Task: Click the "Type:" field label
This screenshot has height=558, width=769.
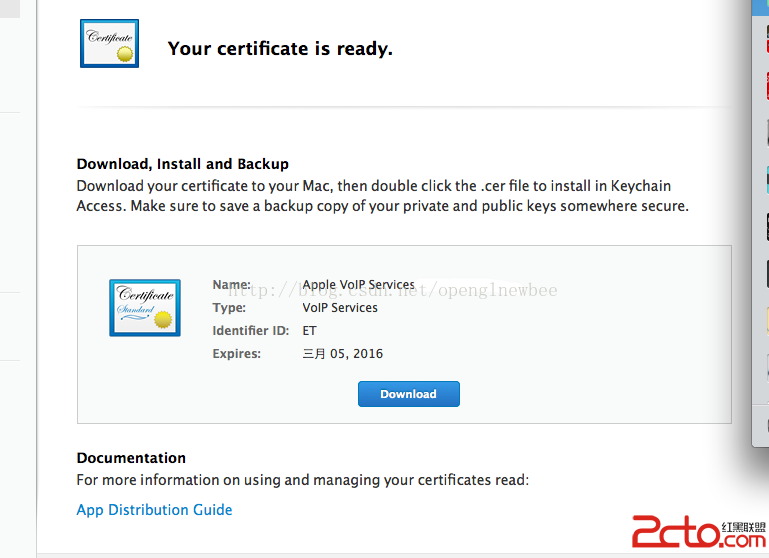Action: [229, 308]
